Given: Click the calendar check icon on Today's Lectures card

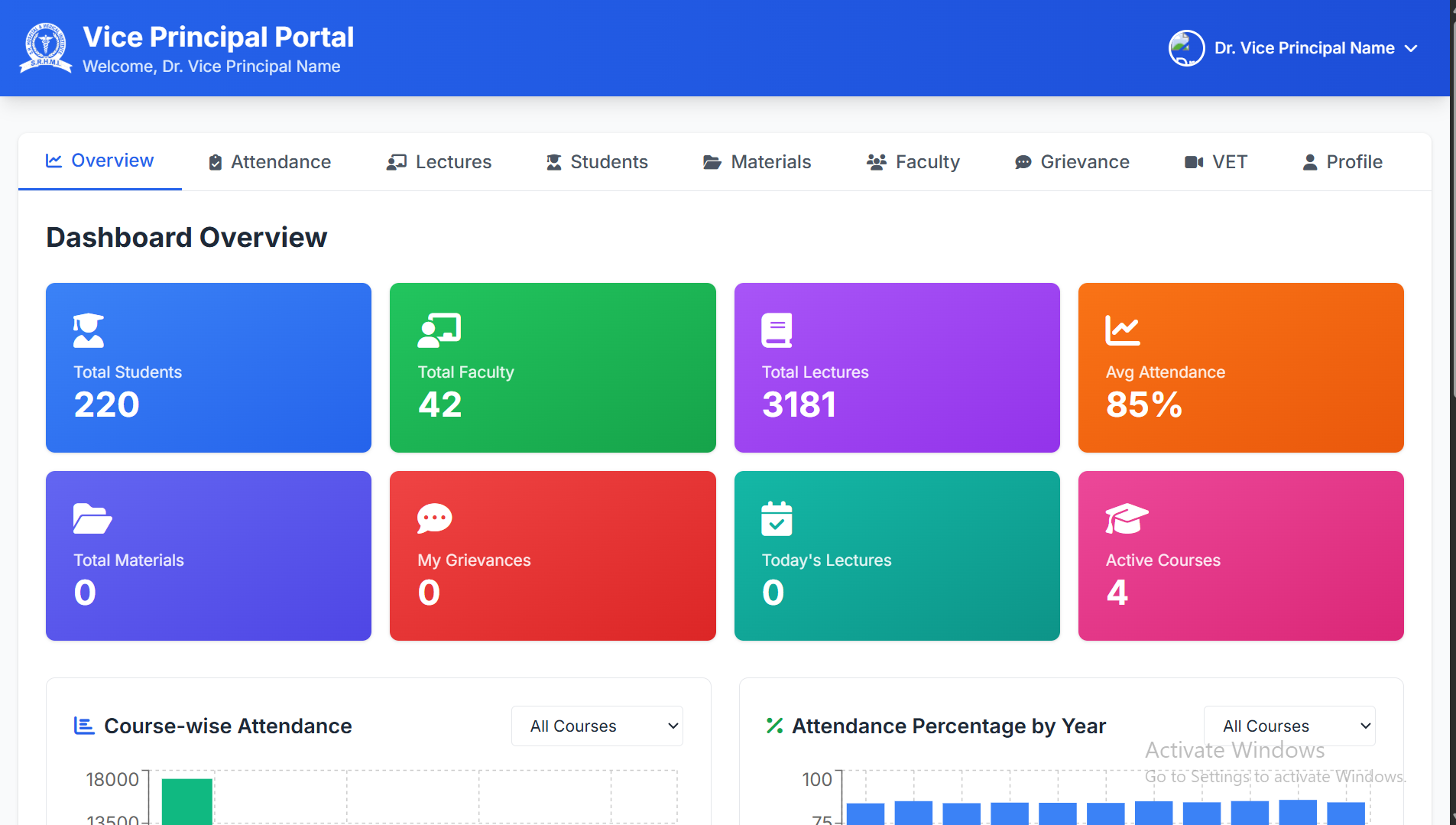Looking at the screenshot, I should pos(777,518).
